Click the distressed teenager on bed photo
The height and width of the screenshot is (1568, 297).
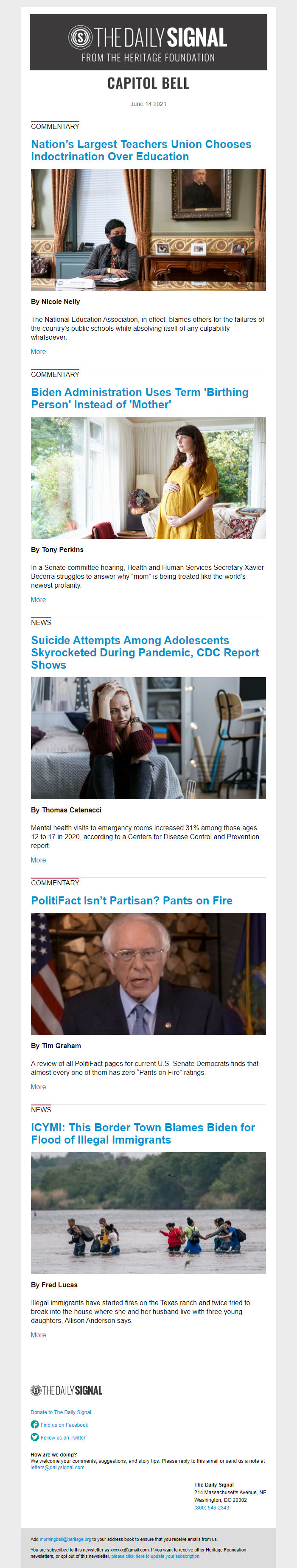coord(148,738)
